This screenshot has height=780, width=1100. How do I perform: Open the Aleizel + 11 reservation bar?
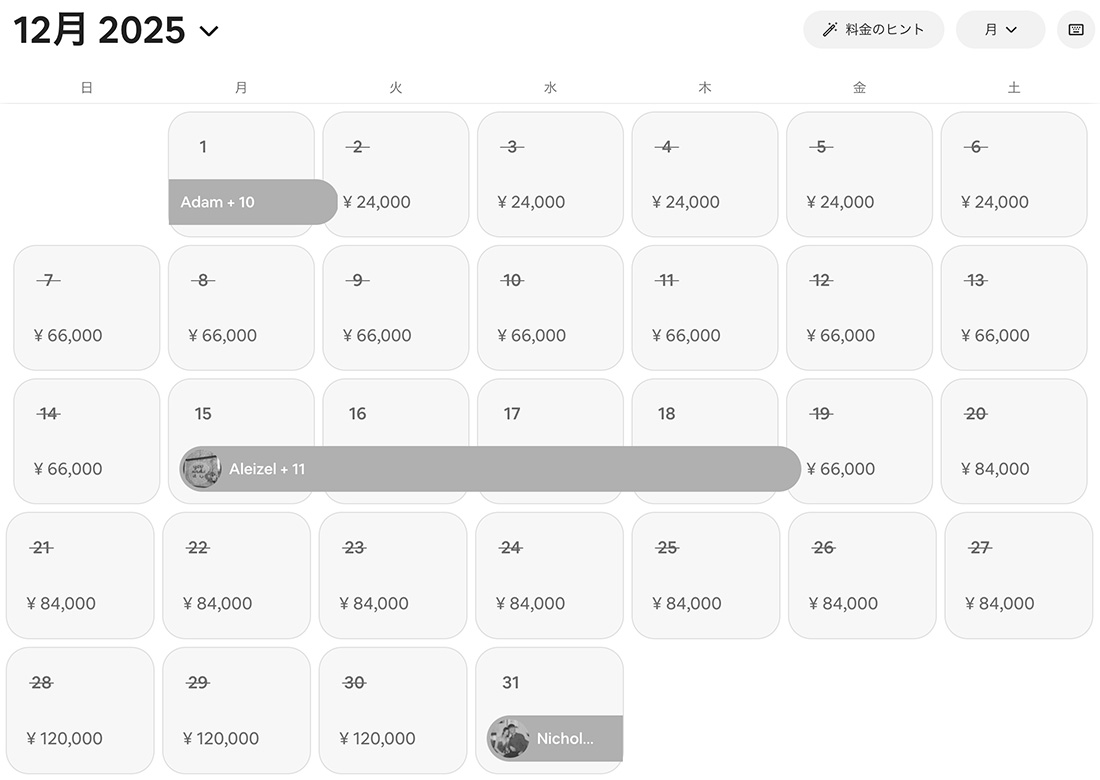point(500,468)
